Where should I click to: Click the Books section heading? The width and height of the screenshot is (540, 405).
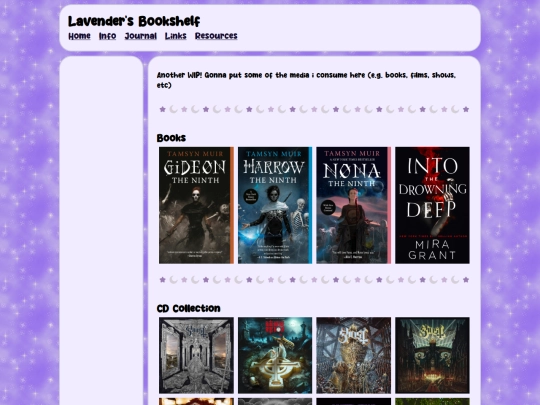point(171,138)
